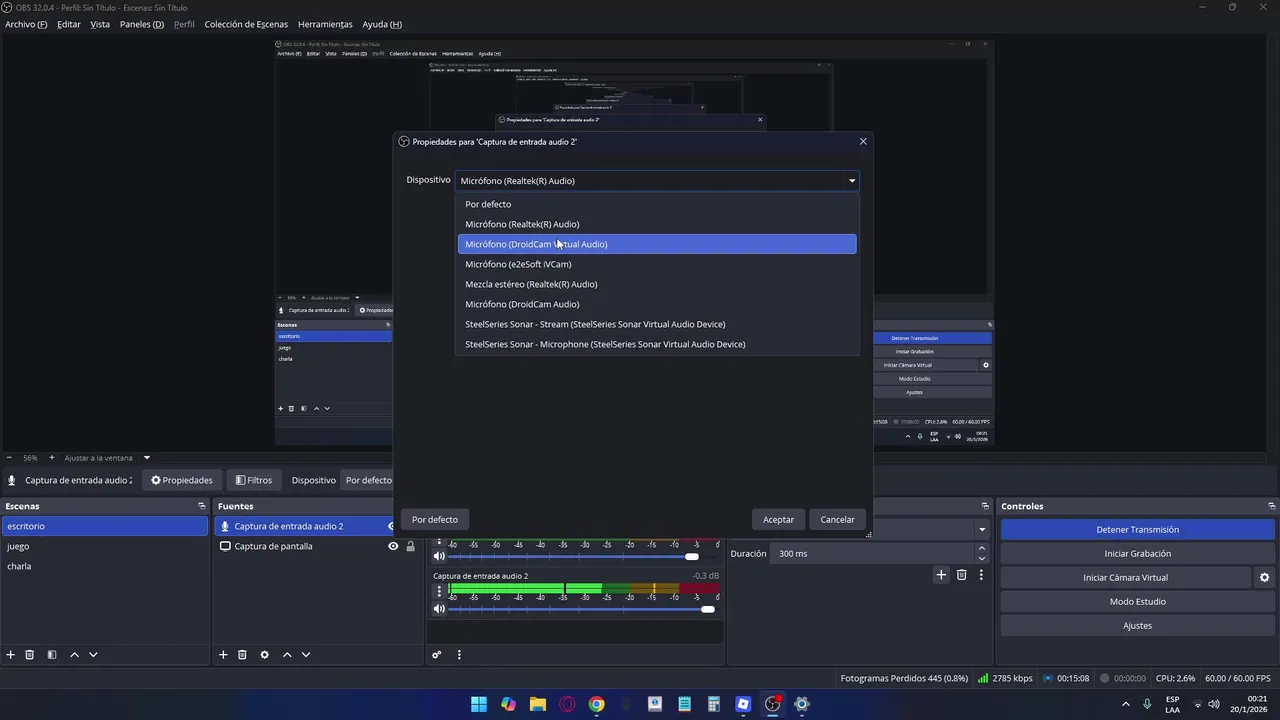Move source up in Fuentes toolbar

287,655
